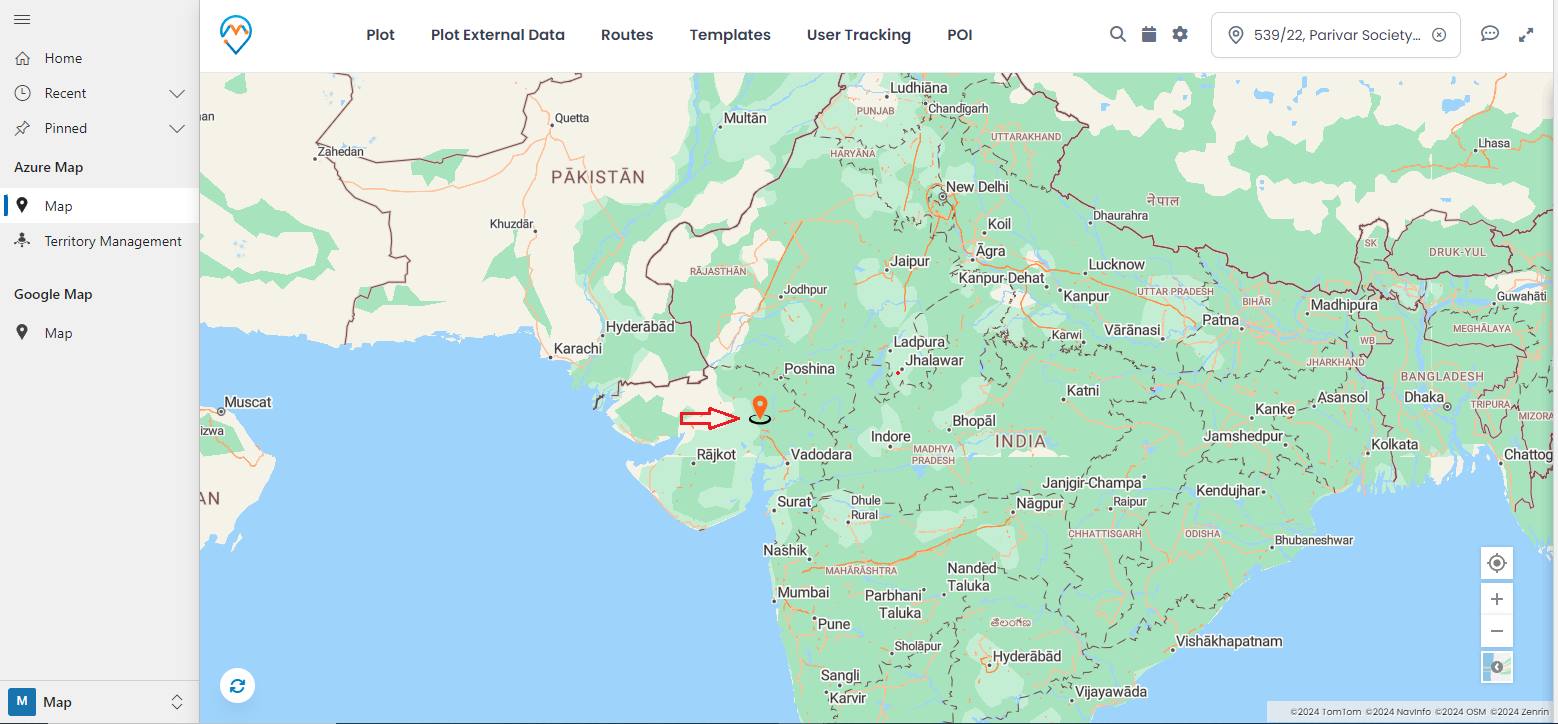Click the MappyField app logo
This screenshot has height=724, width=1558.
(x=236, y=35)
